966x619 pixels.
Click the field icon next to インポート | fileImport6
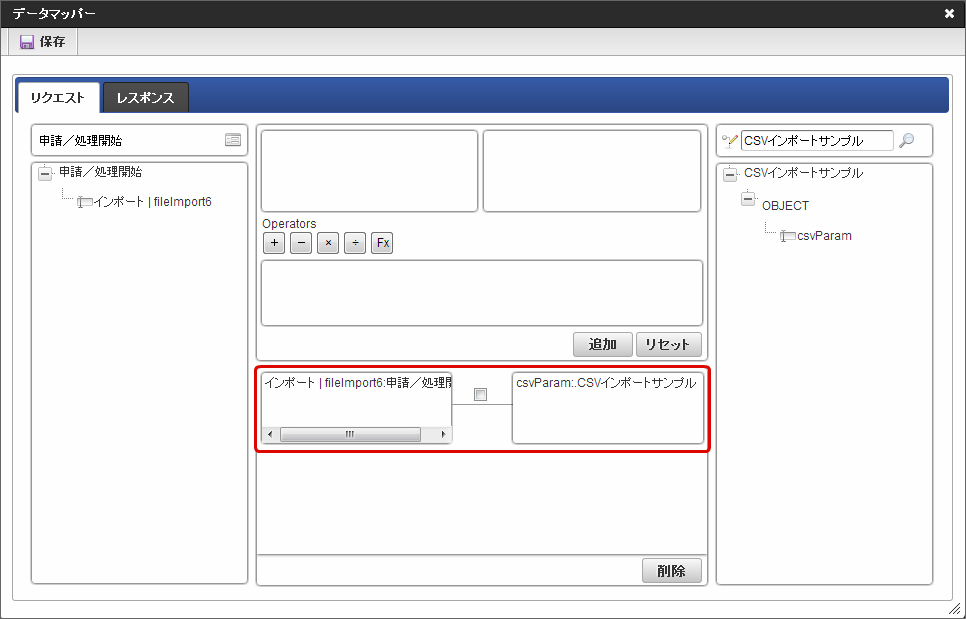[84, 202]
